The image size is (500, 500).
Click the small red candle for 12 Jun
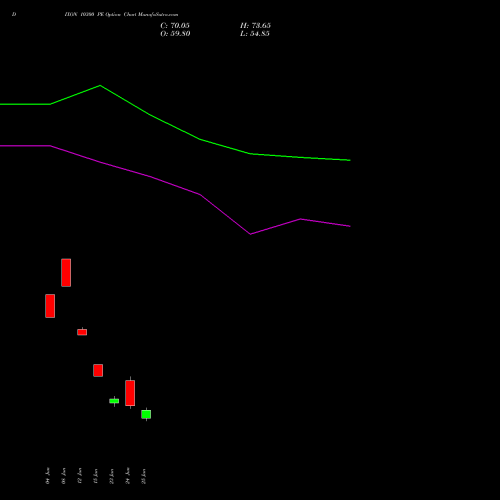[x=82, y=332]
